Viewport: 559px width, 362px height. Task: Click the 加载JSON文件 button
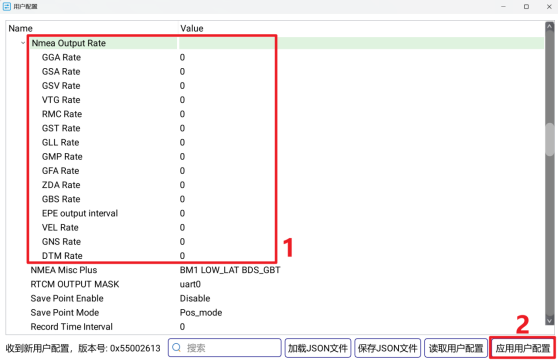(318, 348)
